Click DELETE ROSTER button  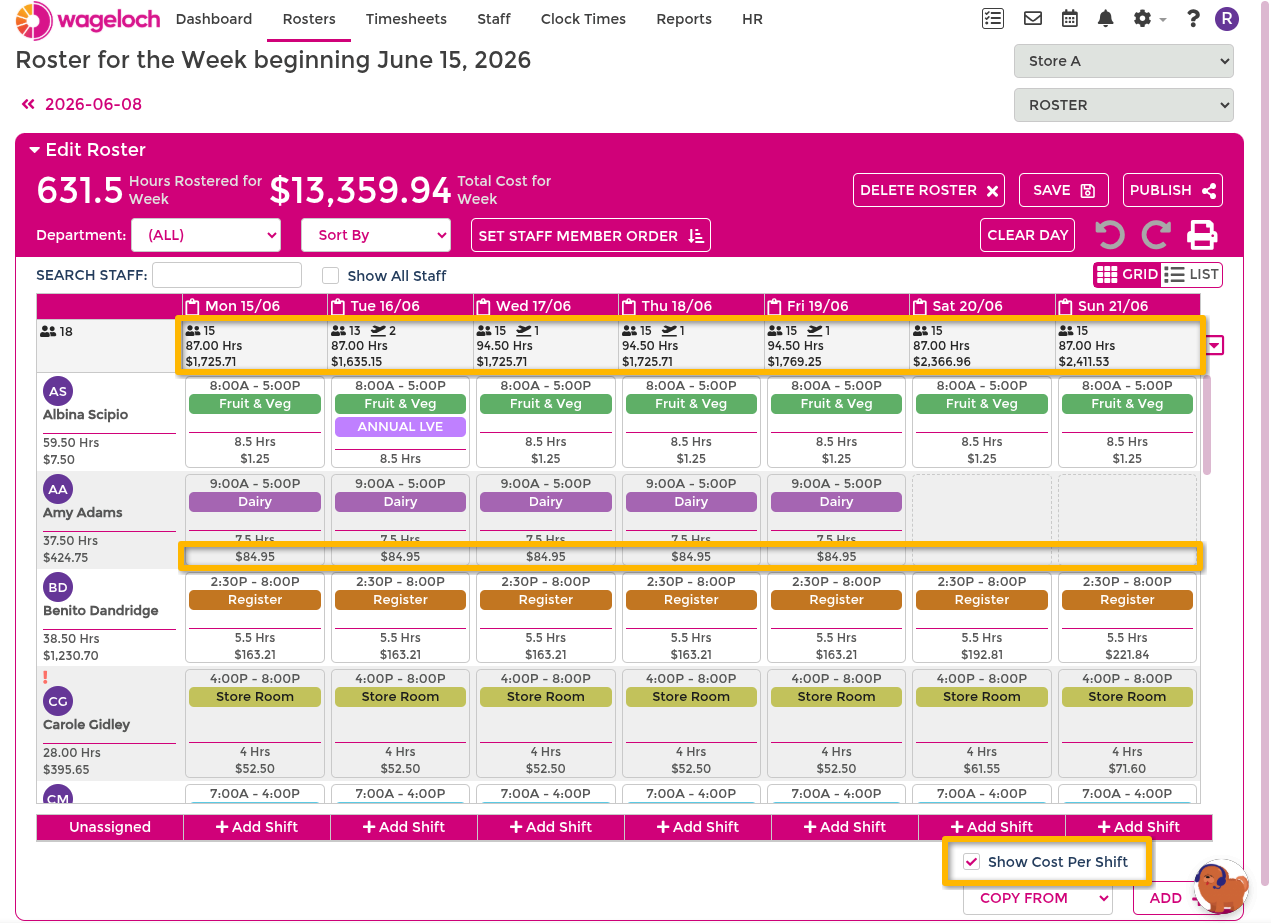pos(929,190)
